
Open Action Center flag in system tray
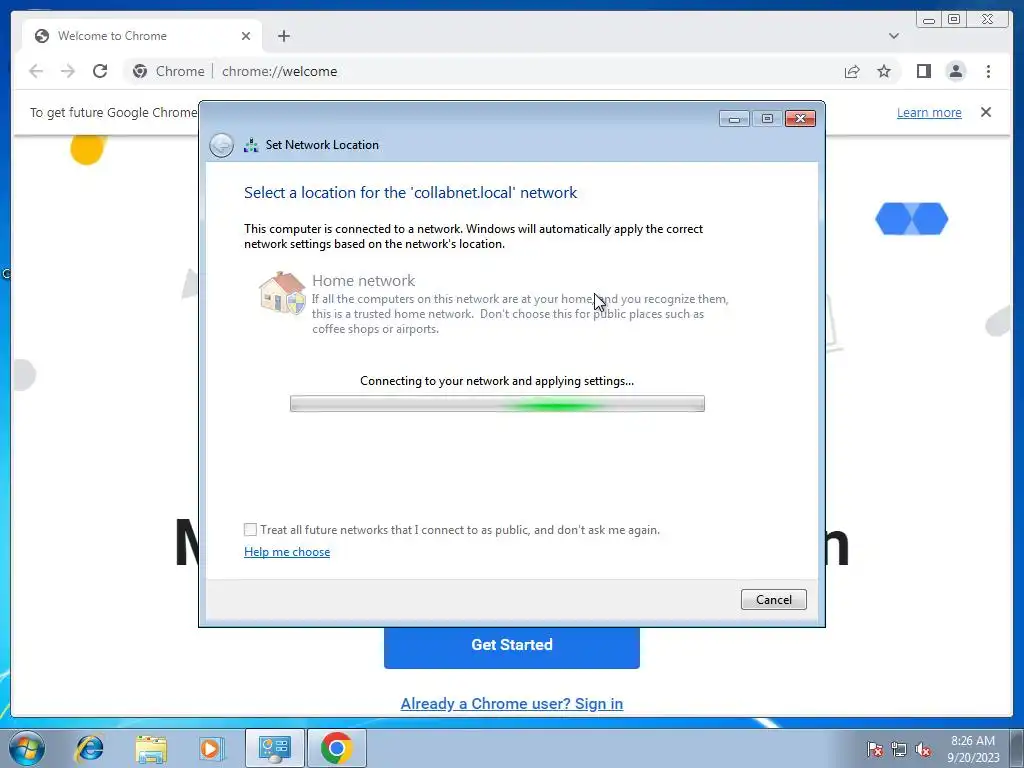(875, 749)
